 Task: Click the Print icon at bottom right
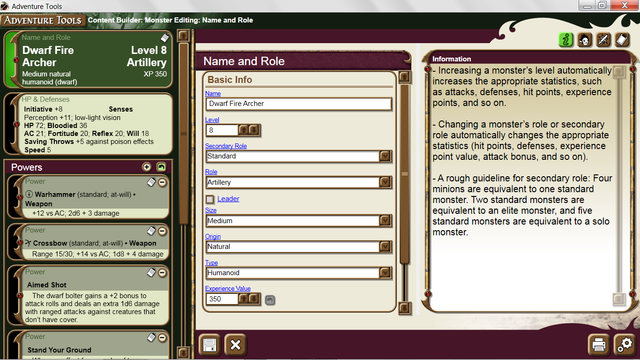[598, 344]
